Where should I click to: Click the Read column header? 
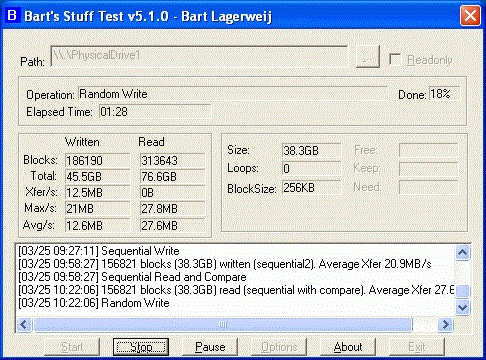point(151,142)
